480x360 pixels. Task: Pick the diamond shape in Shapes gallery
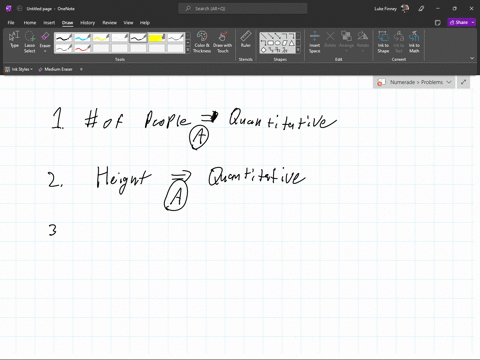(x=263, y=50)
